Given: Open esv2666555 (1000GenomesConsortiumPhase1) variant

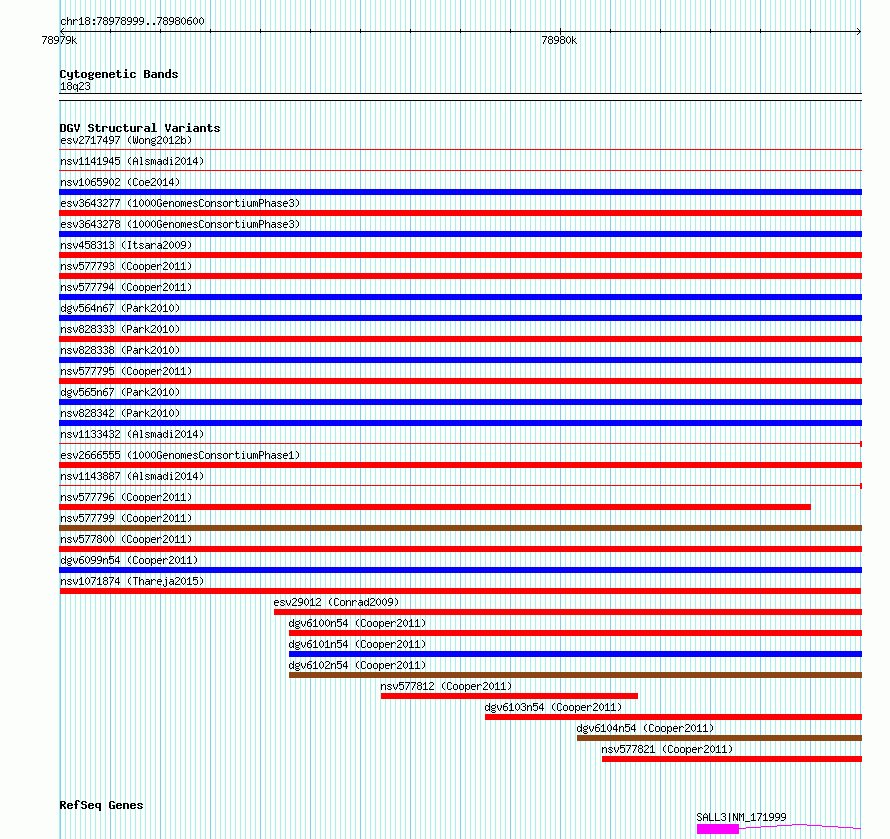Looking at the screenshot, I should click(180, 455).
